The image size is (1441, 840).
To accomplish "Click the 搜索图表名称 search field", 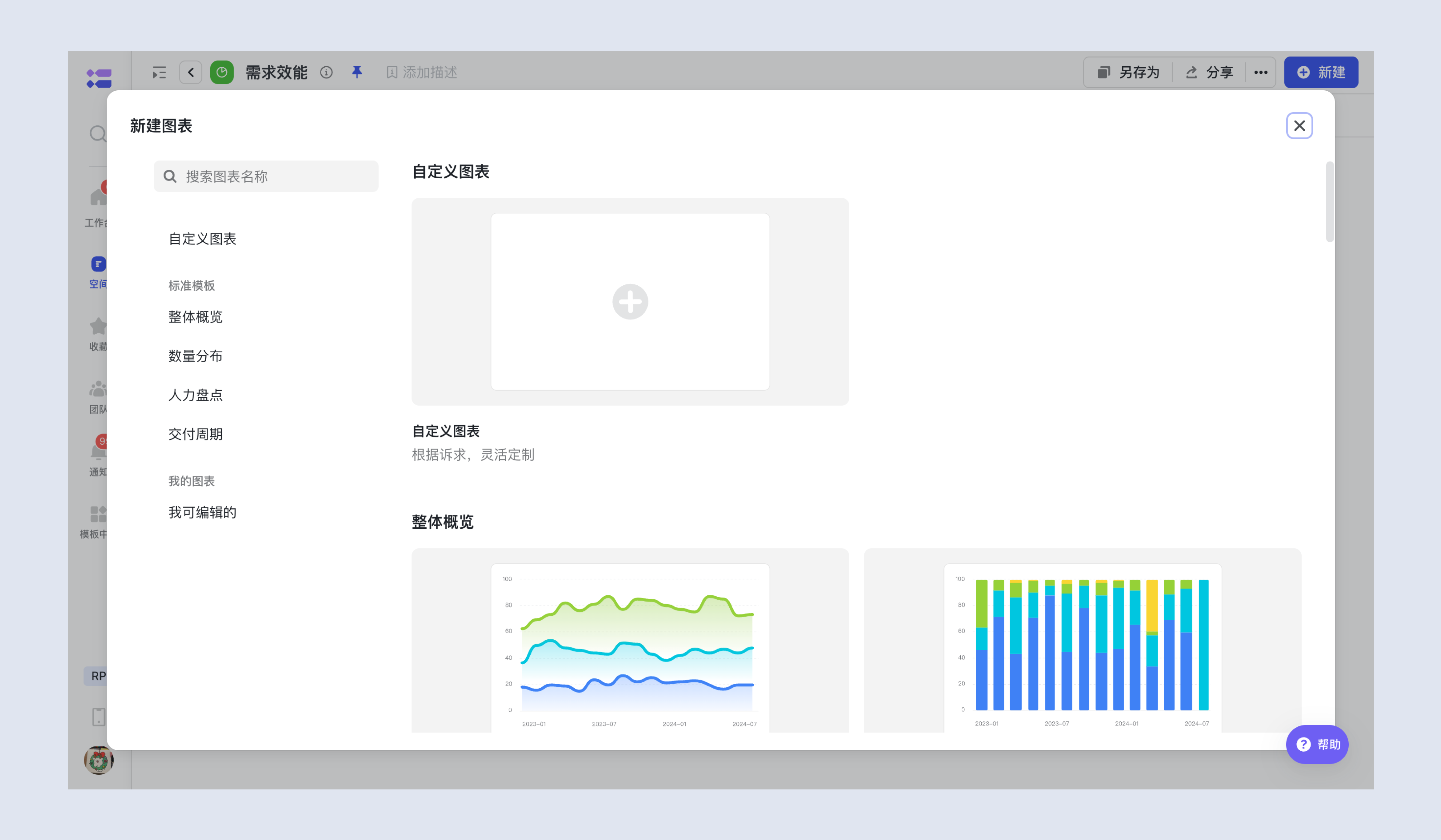I will [266, 177].
